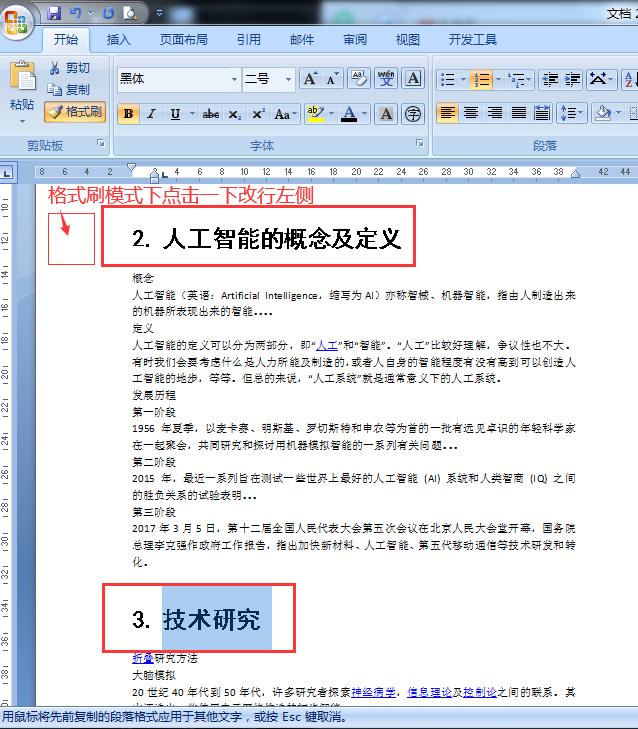The image size is (638, 729).
Task: Open the undo history dropdown arrow
Action: tap(91, 13)
